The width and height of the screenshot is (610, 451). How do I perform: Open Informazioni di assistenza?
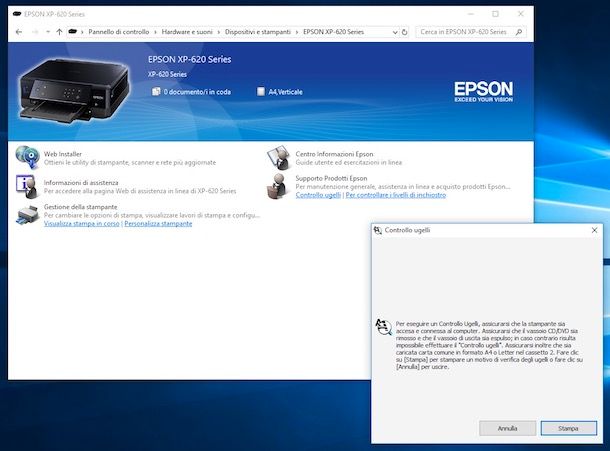(x=81, y=183)
